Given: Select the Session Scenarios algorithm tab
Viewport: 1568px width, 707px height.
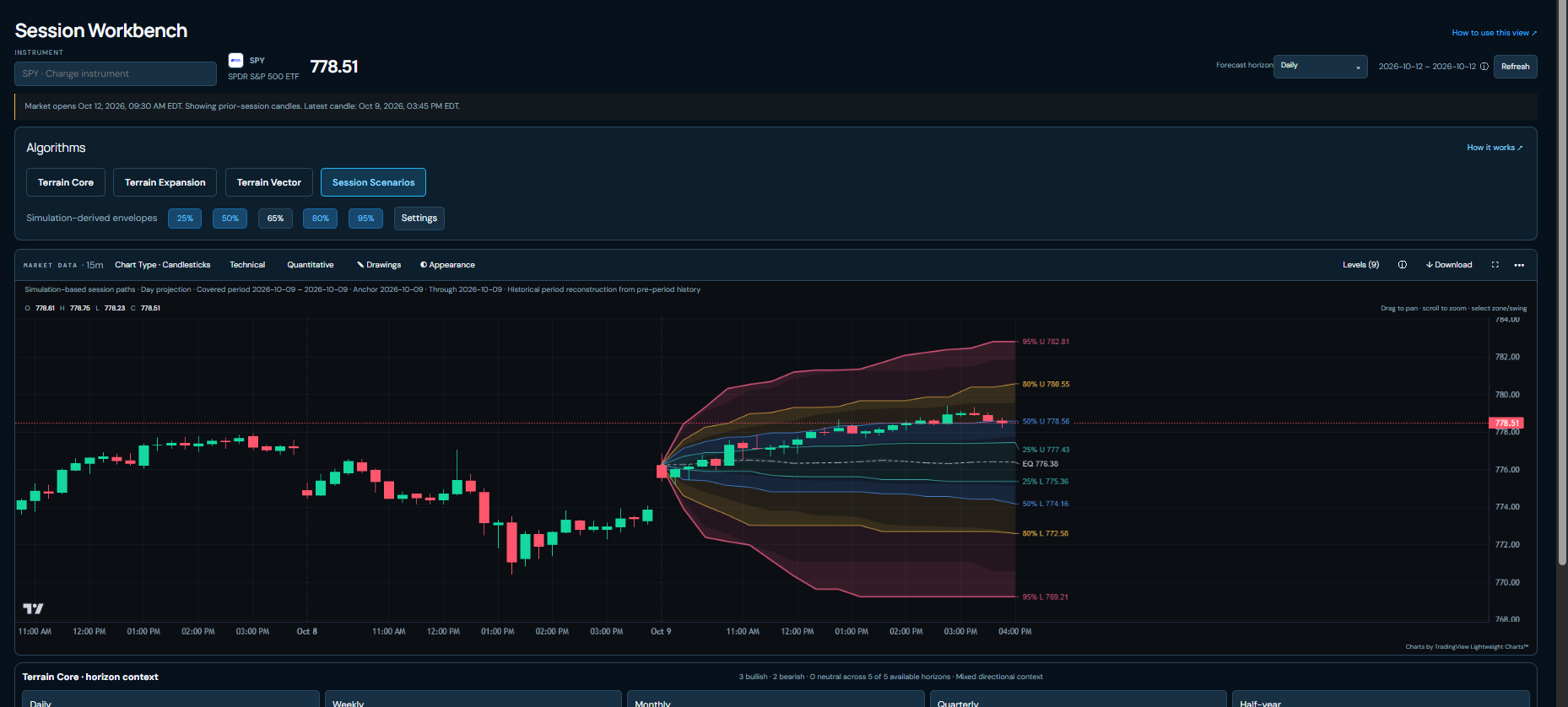Looking at the screenshot, I should pyautogui.click(x=374, y=182).
